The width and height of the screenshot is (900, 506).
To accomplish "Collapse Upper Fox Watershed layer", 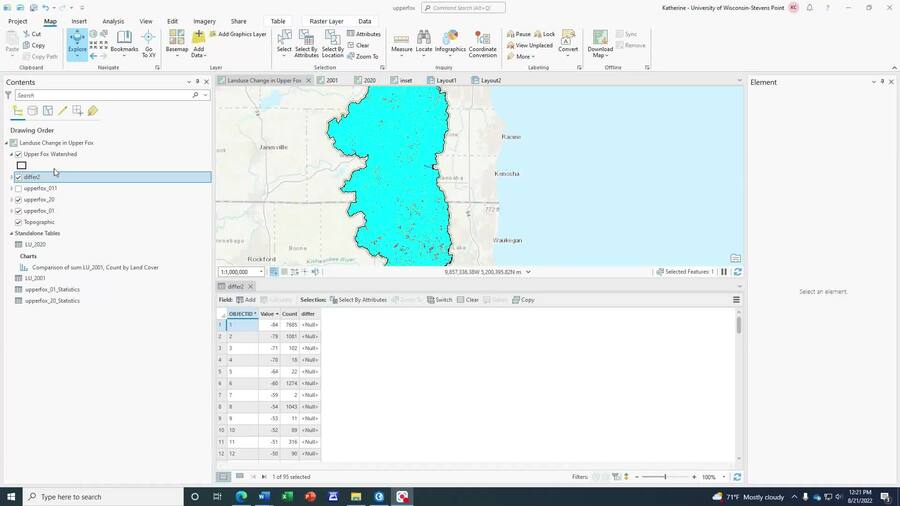I will click(x=11, y=154).
